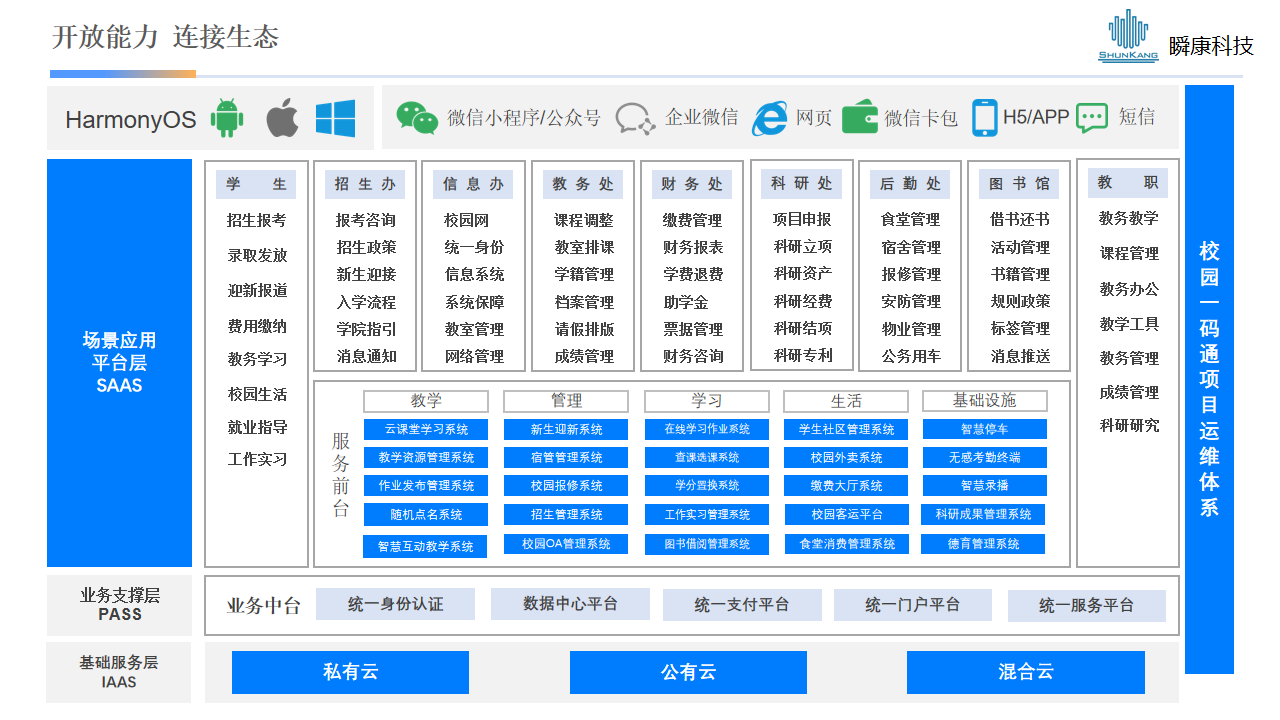Viewport: 1280px width, 720px height.
Task: Click the 图书馆 section header
Action: coord(1018,183)
